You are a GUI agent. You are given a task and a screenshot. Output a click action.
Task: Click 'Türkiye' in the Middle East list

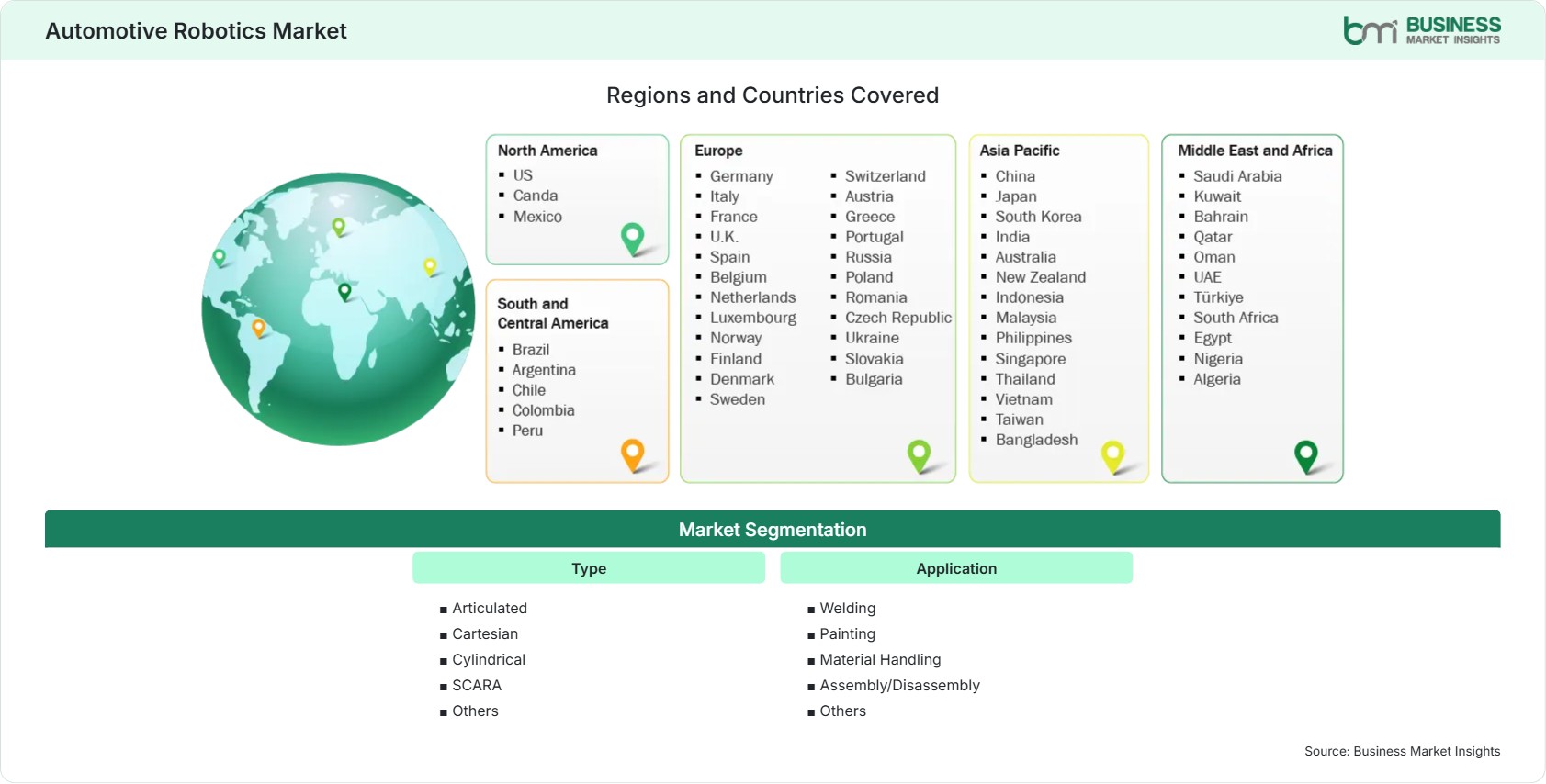click(x=1218, y=297)
